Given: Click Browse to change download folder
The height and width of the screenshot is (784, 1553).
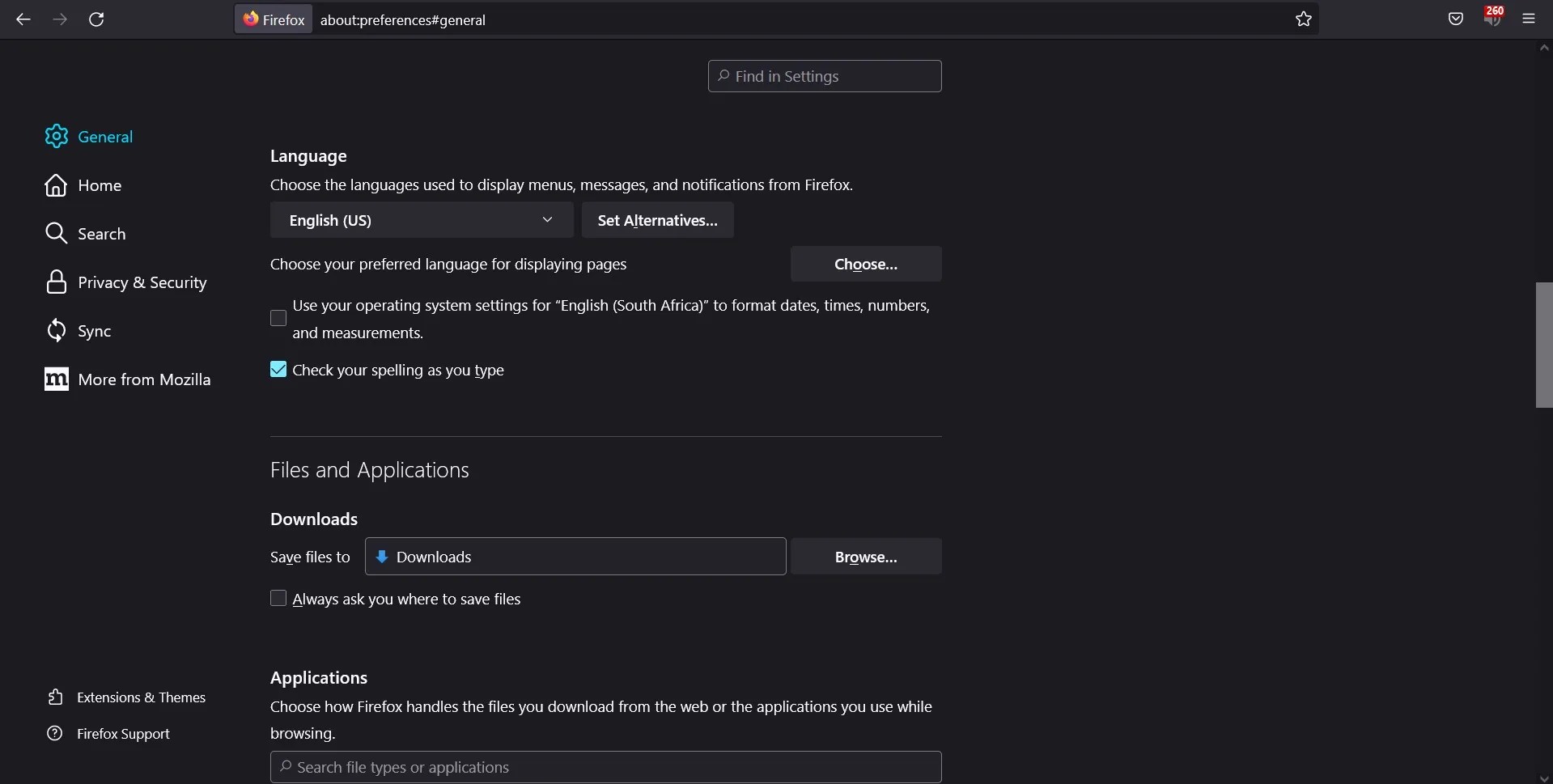Looking at the screenshot, I should (x=865, y=557).
